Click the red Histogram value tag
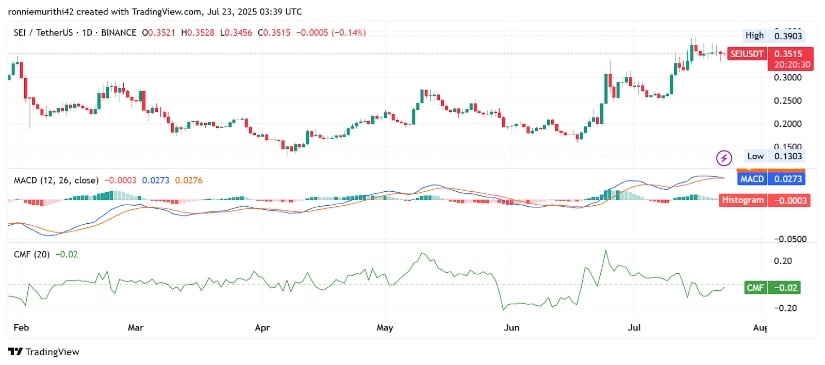 coord(763,200)
